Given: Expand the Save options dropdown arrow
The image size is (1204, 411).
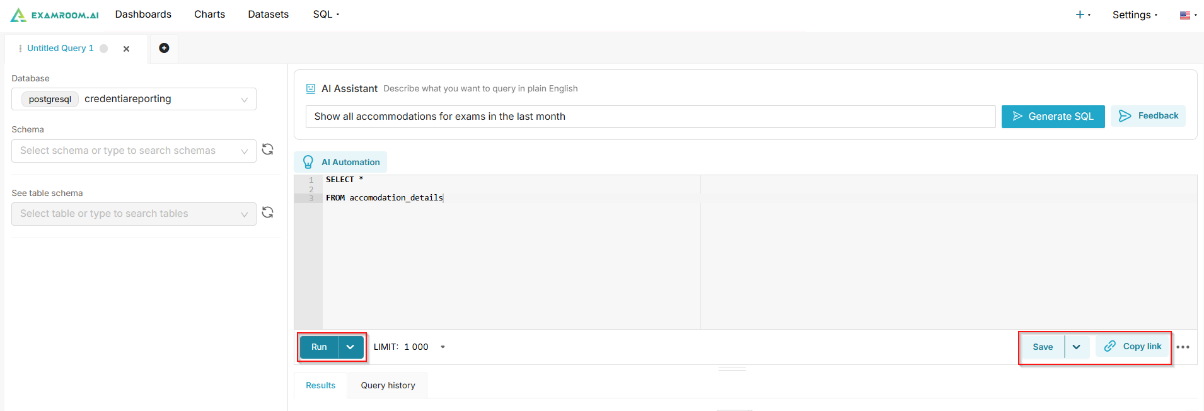Looking at the screenshot, I should click(1076, 347).
